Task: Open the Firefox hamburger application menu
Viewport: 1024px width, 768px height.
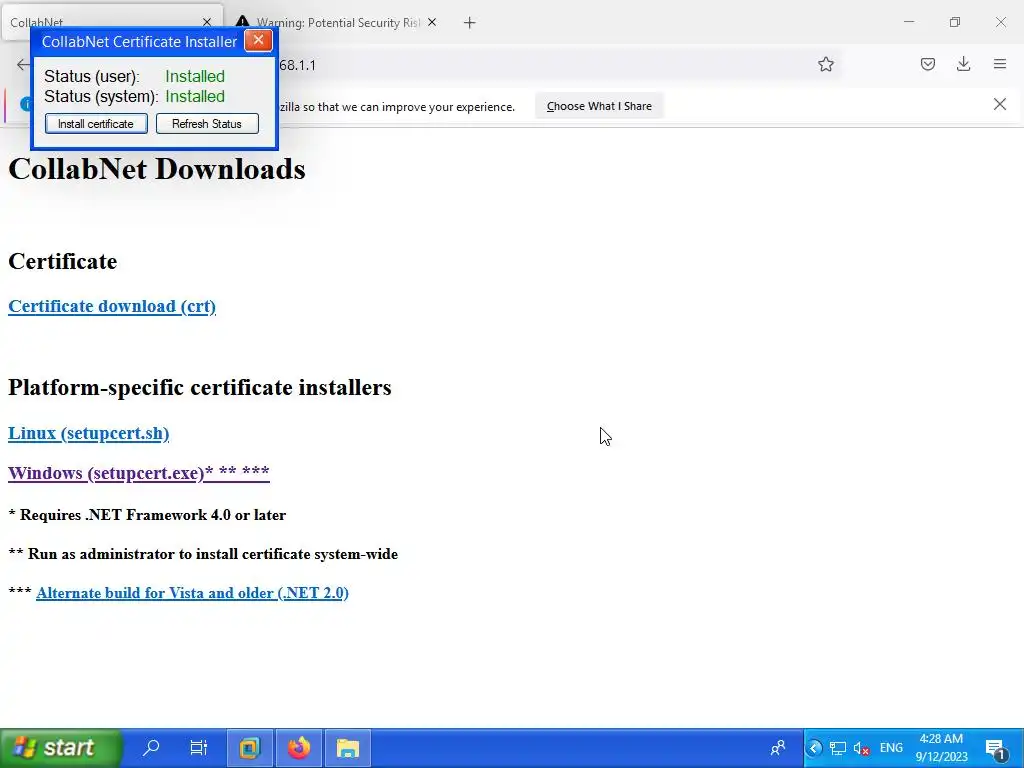Action: click(999, 64)
